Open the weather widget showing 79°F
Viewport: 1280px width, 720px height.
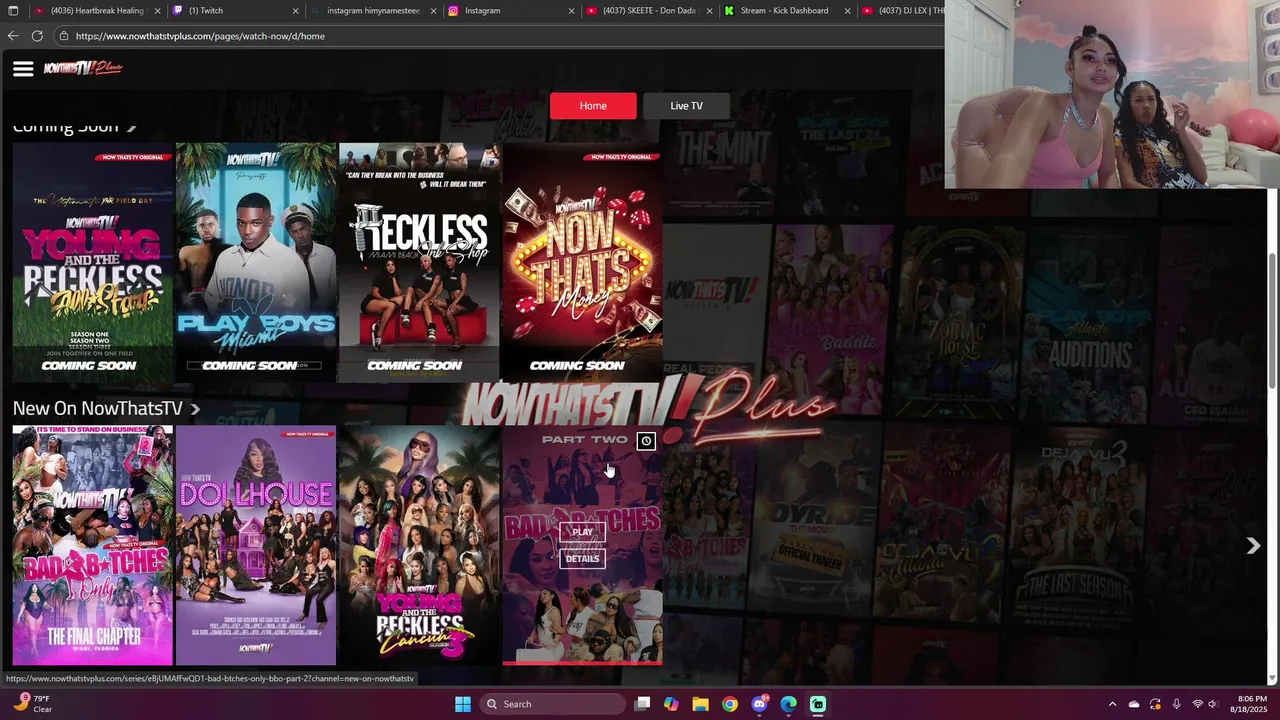[x=31, y=704]
